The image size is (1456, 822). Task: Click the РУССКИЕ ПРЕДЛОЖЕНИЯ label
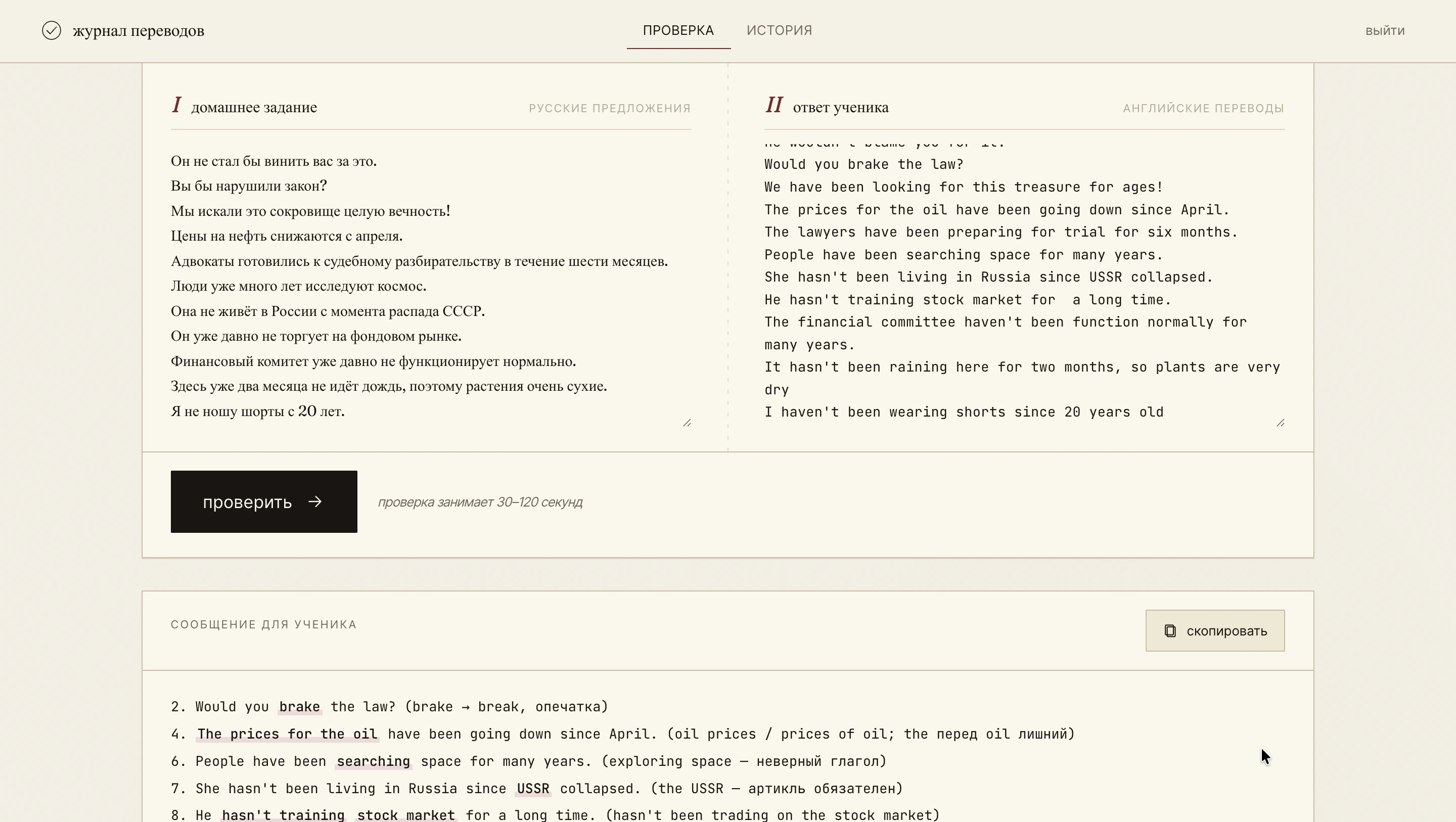pos(609,108)
